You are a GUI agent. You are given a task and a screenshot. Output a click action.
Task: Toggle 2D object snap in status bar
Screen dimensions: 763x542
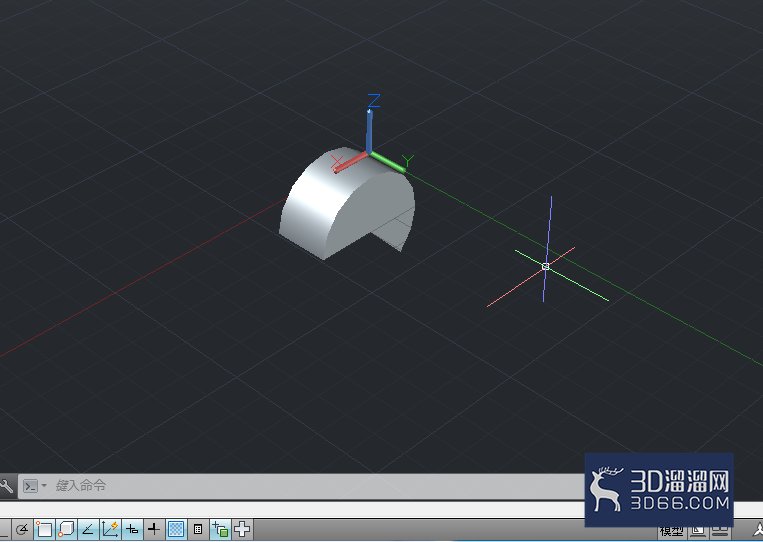tap(44, 529)
